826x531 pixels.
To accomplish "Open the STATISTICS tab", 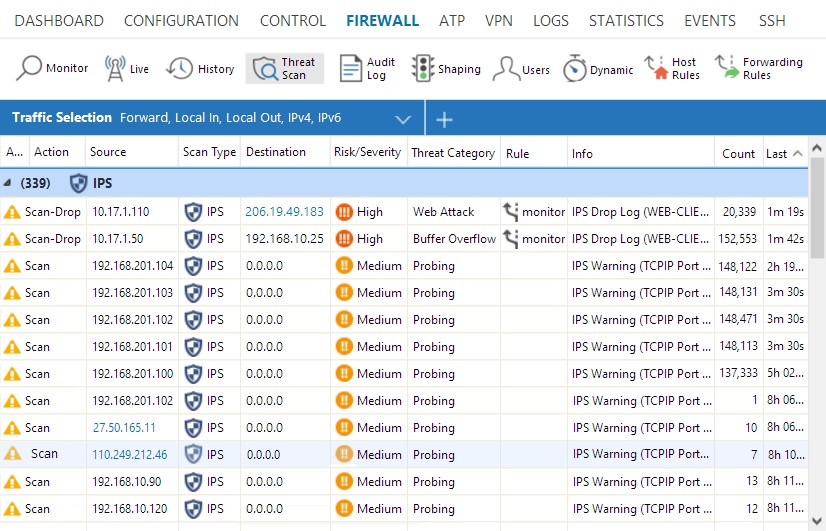I will [x=626, y=20].
